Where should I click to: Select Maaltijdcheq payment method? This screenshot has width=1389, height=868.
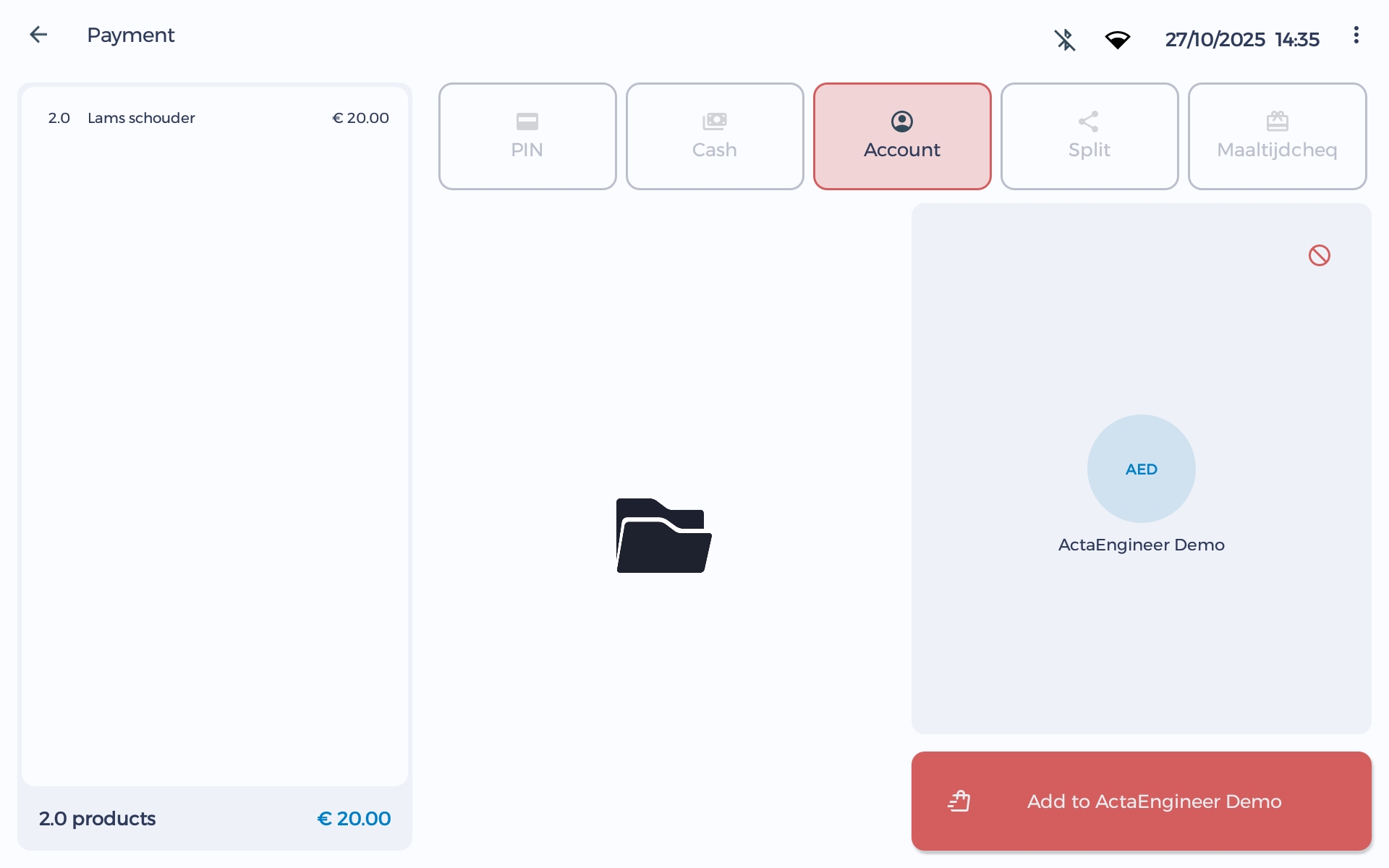coord(1277,136)
